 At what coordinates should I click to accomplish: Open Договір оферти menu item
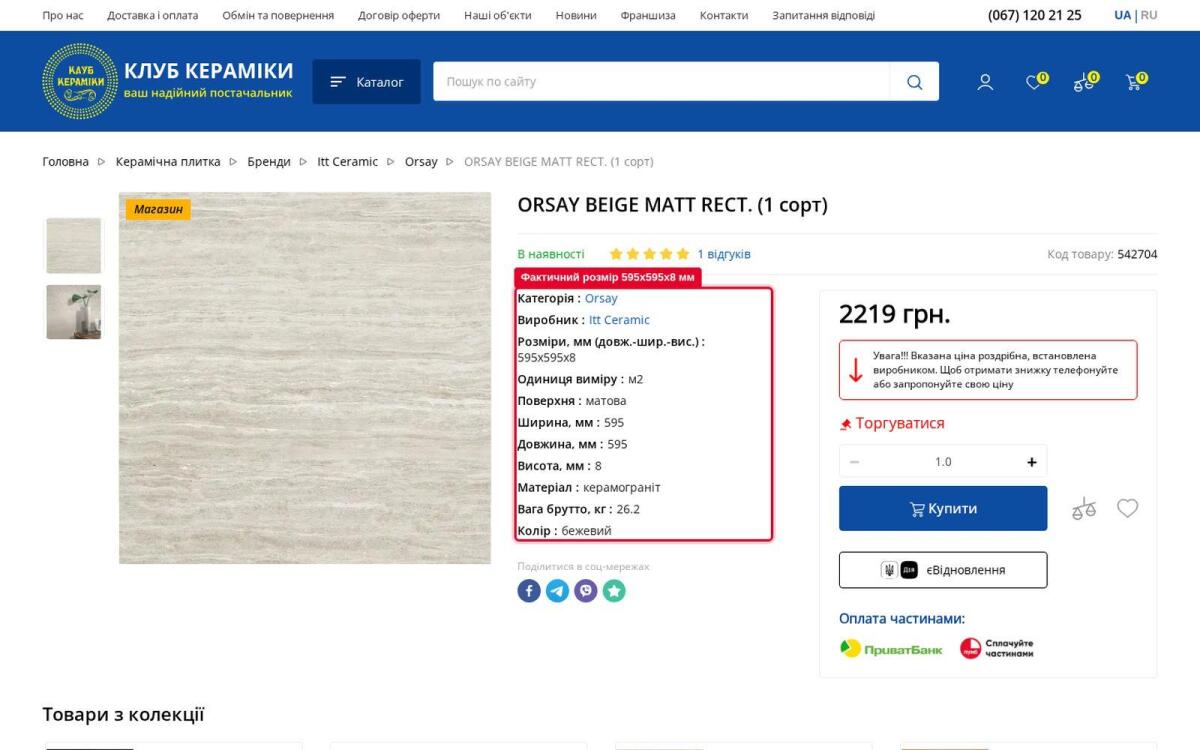pyautogui.click(x=399, y=15)
